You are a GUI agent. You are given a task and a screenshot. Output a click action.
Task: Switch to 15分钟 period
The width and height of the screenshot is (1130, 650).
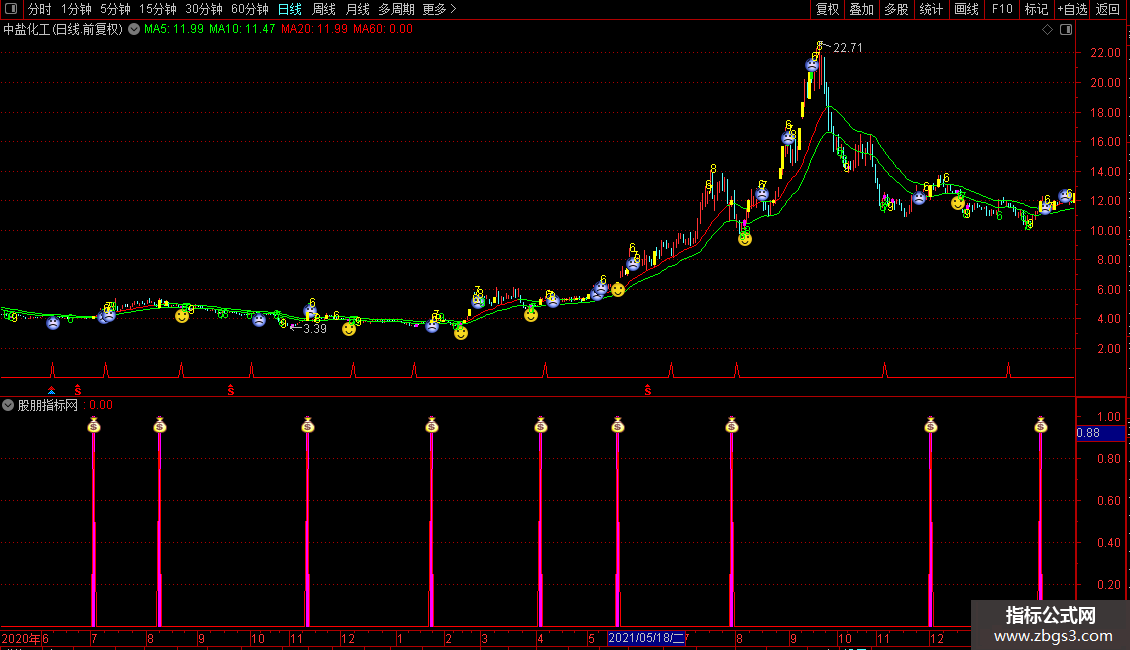(158, 9)
